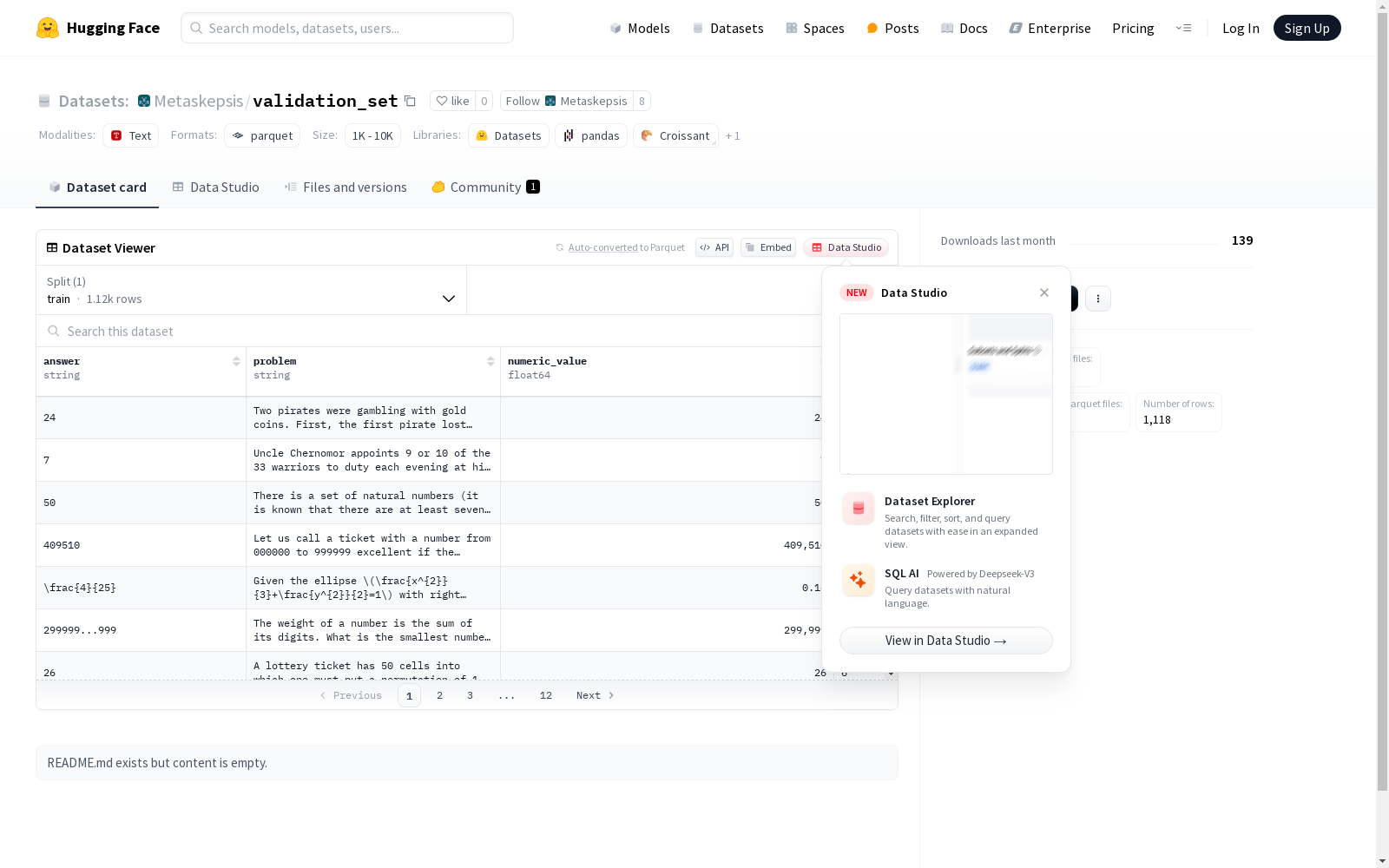Click the answer cell '409510'
The width and height of the screenshot is (1389, 868).
[142, 545]
